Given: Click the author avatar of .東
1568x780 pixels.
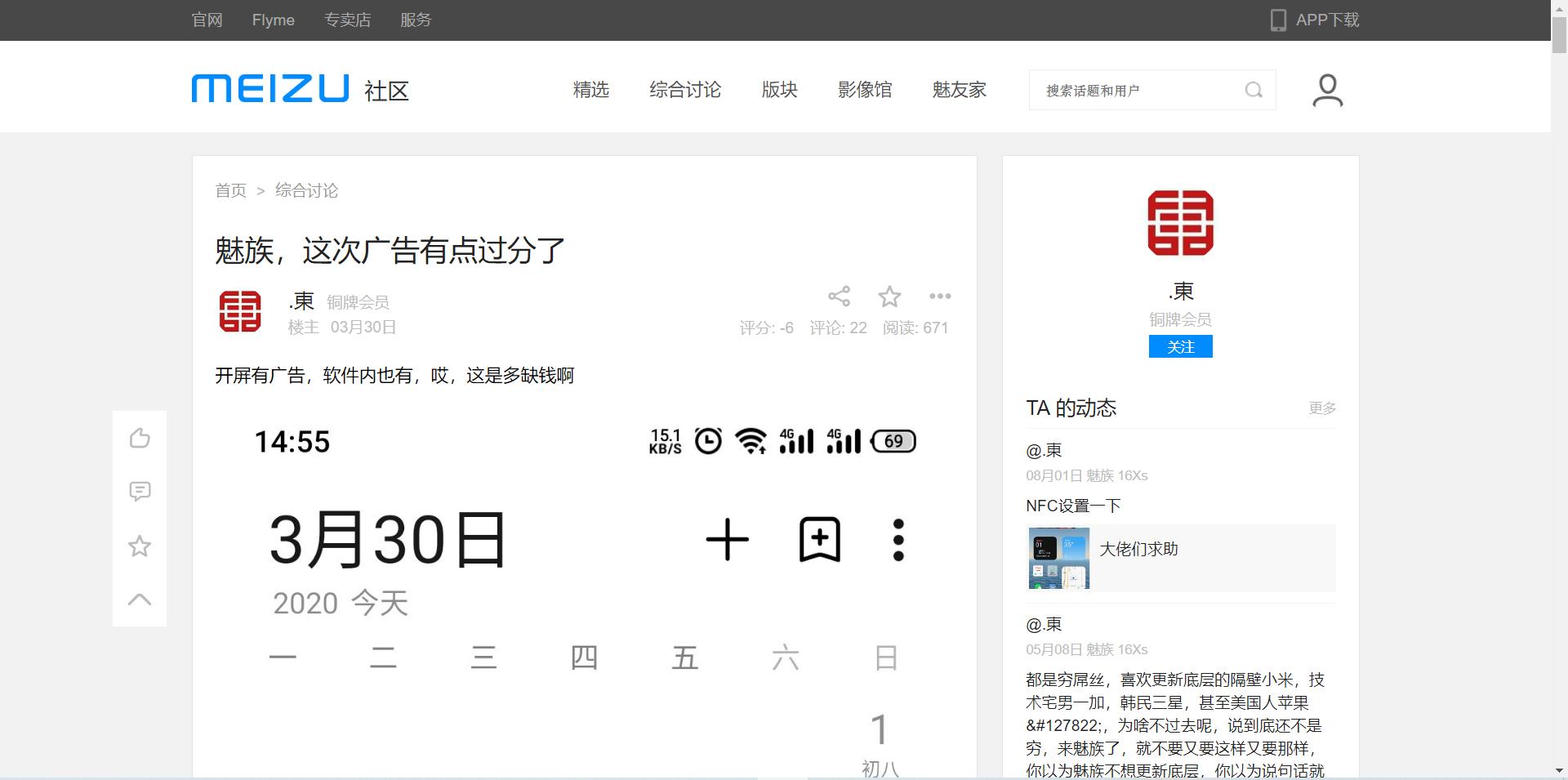Looking at the screenshot, I should coord(239,311).
